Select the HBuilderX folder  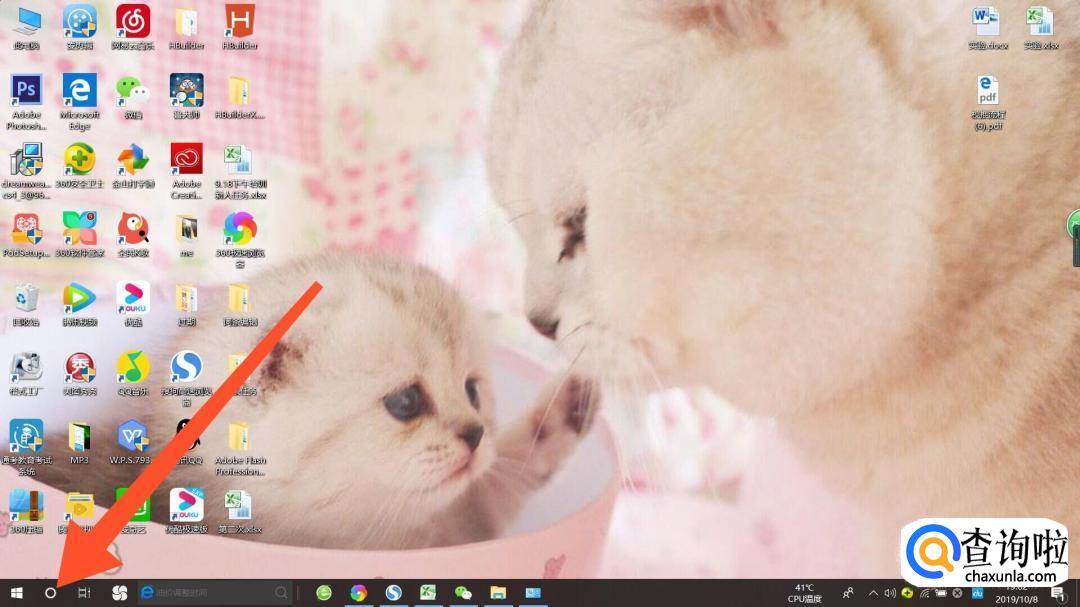click(x=240, y=97)
